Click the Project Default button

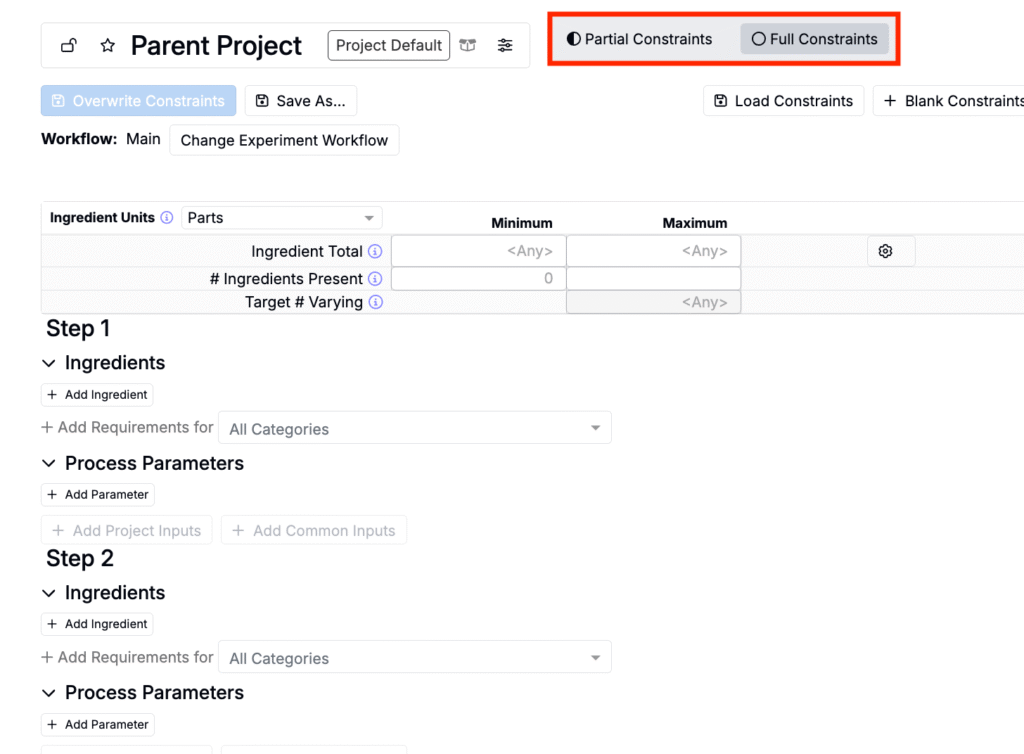[x=388, y=45]
